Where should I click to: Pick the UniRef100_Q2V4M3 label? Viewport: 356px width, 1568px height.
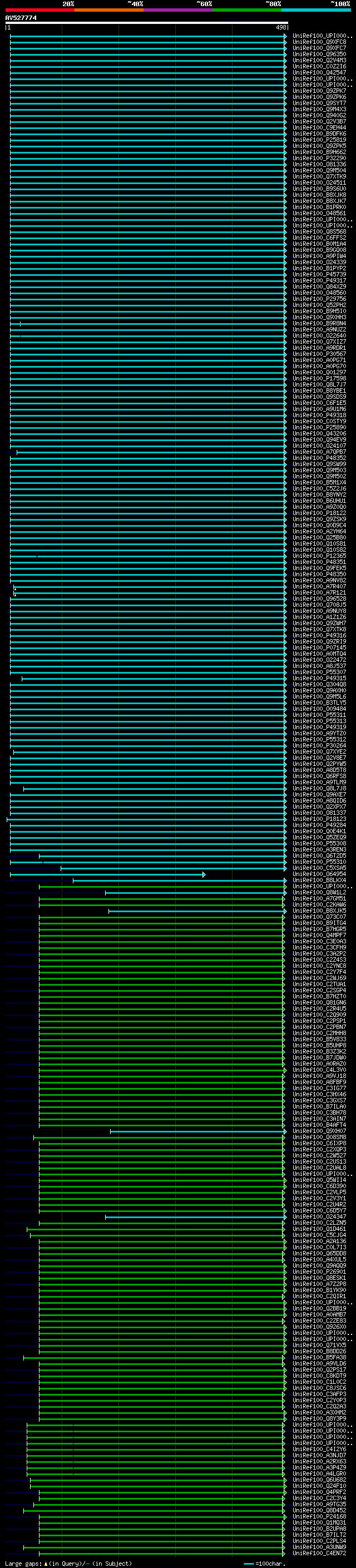(319, 60)
